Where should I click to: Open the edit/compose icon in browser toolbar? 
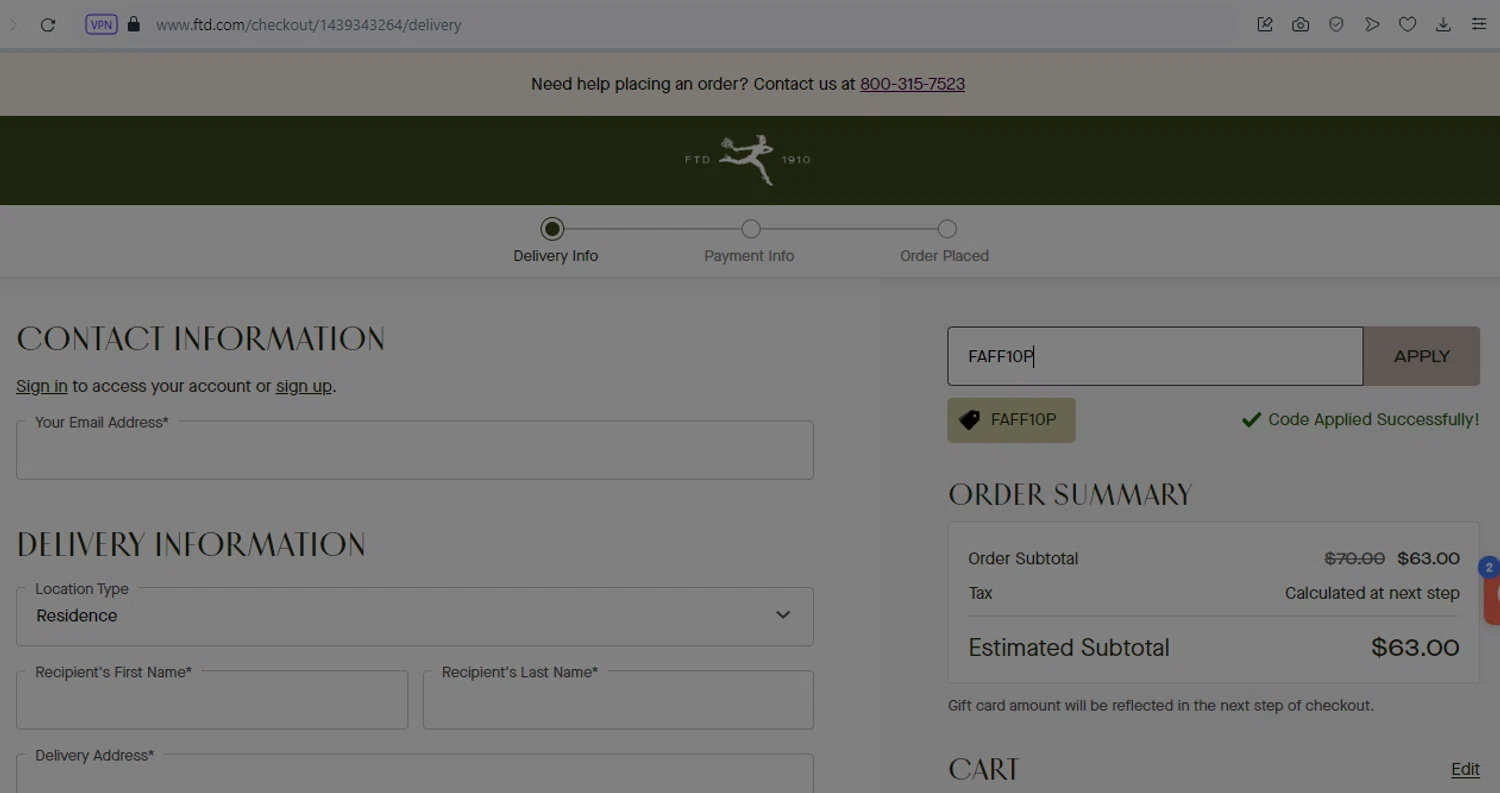click(x=1265, y=25)
